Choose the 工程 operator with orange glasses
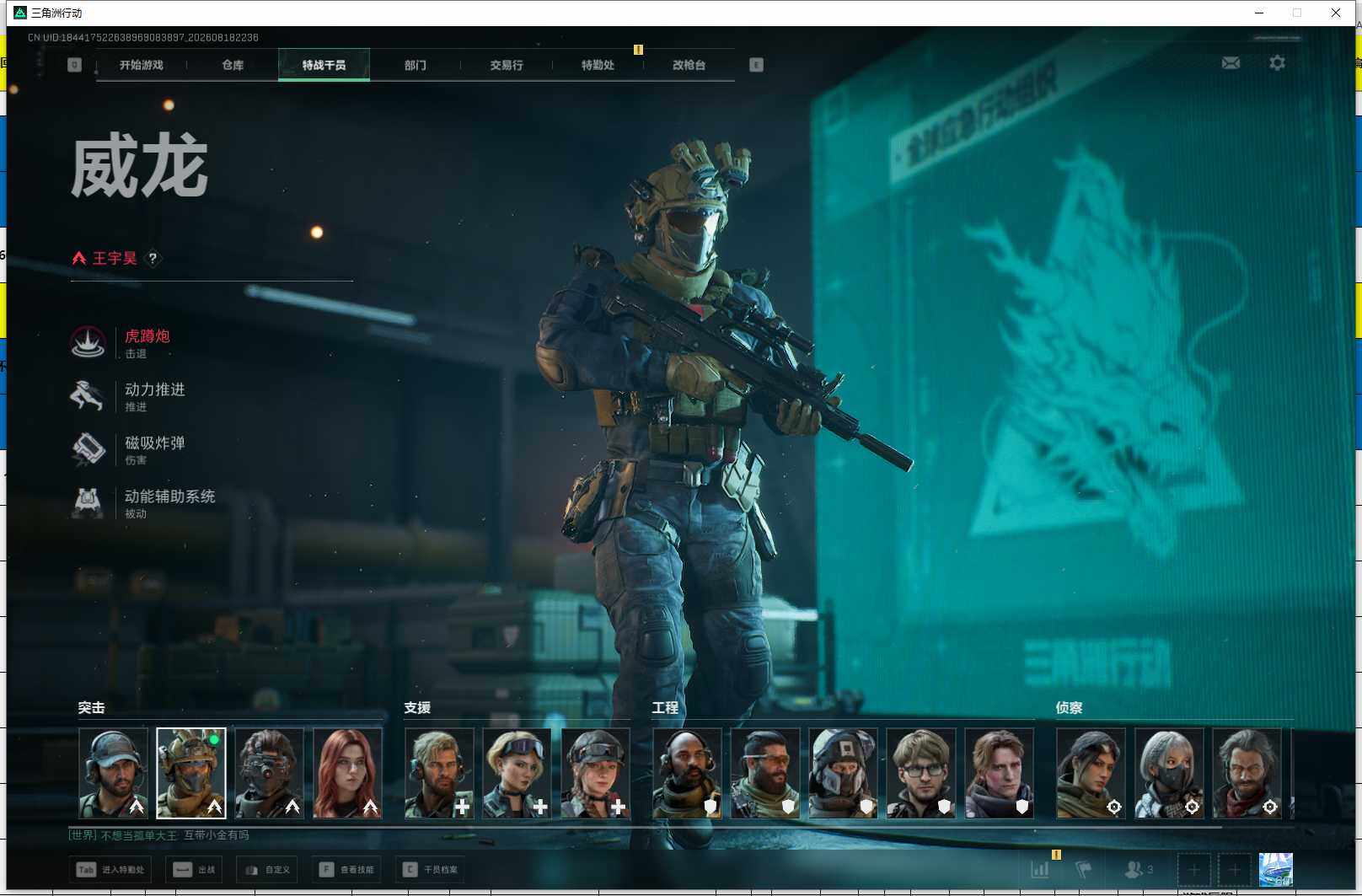This screenshot has width=1362, height=896. pos(765,773)
